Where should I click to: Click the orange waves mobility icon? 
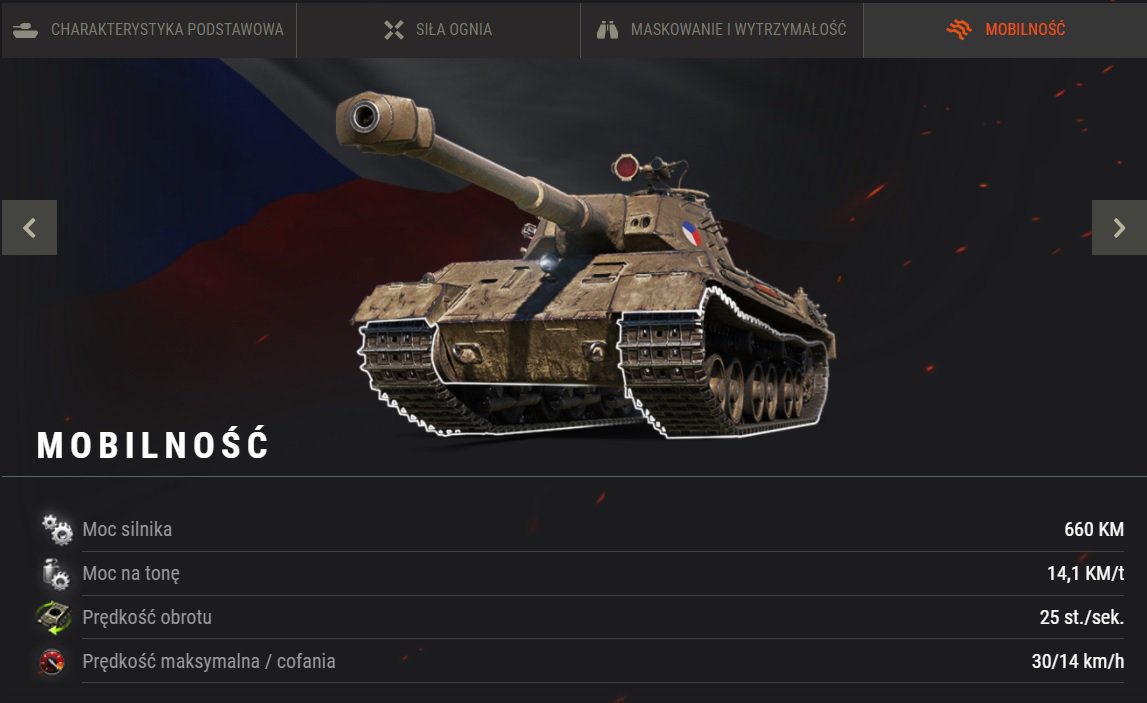[959, 29]
